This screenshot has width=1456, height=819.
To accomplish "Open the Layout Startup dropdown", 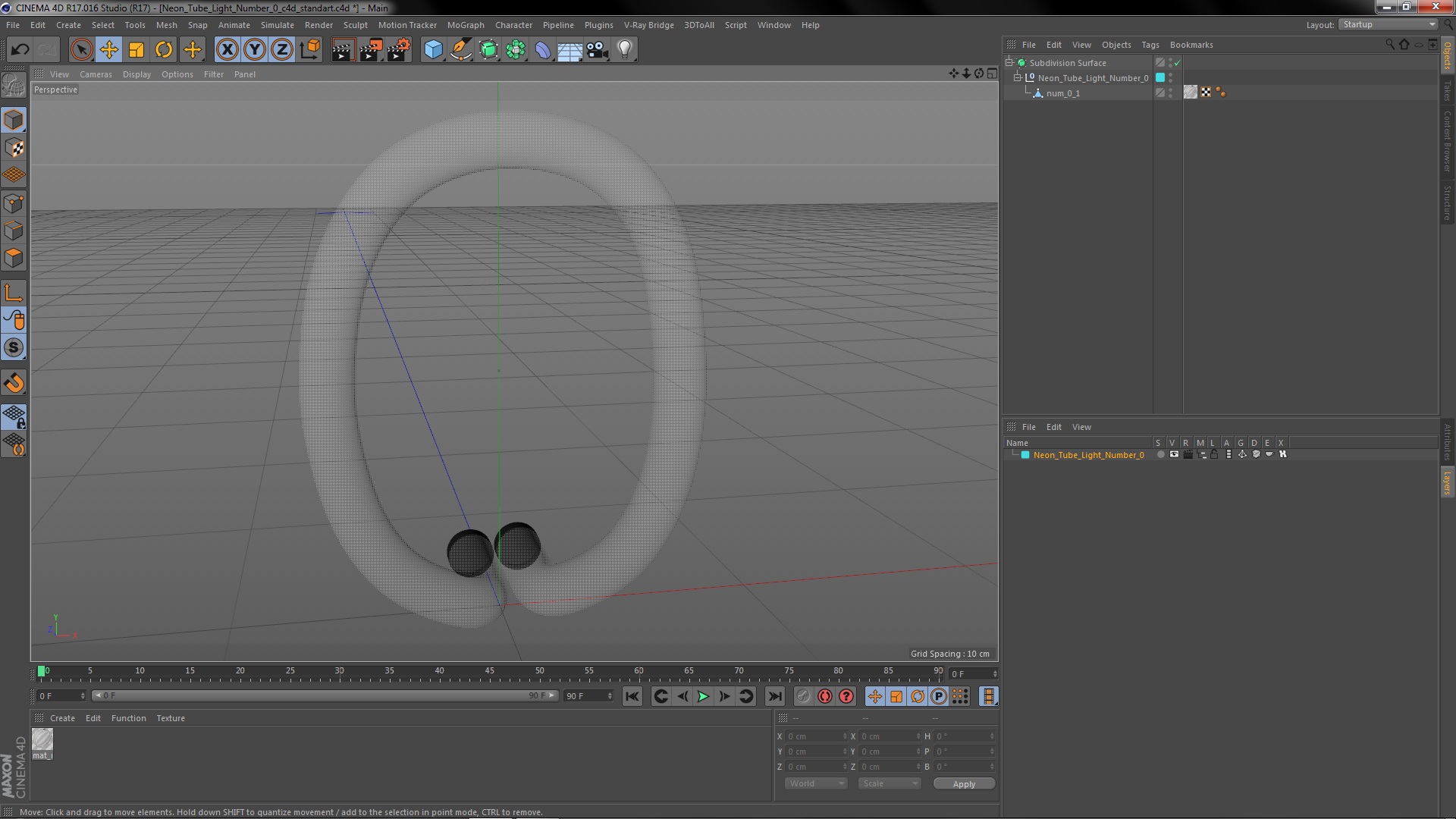I will pos(1389,24).
